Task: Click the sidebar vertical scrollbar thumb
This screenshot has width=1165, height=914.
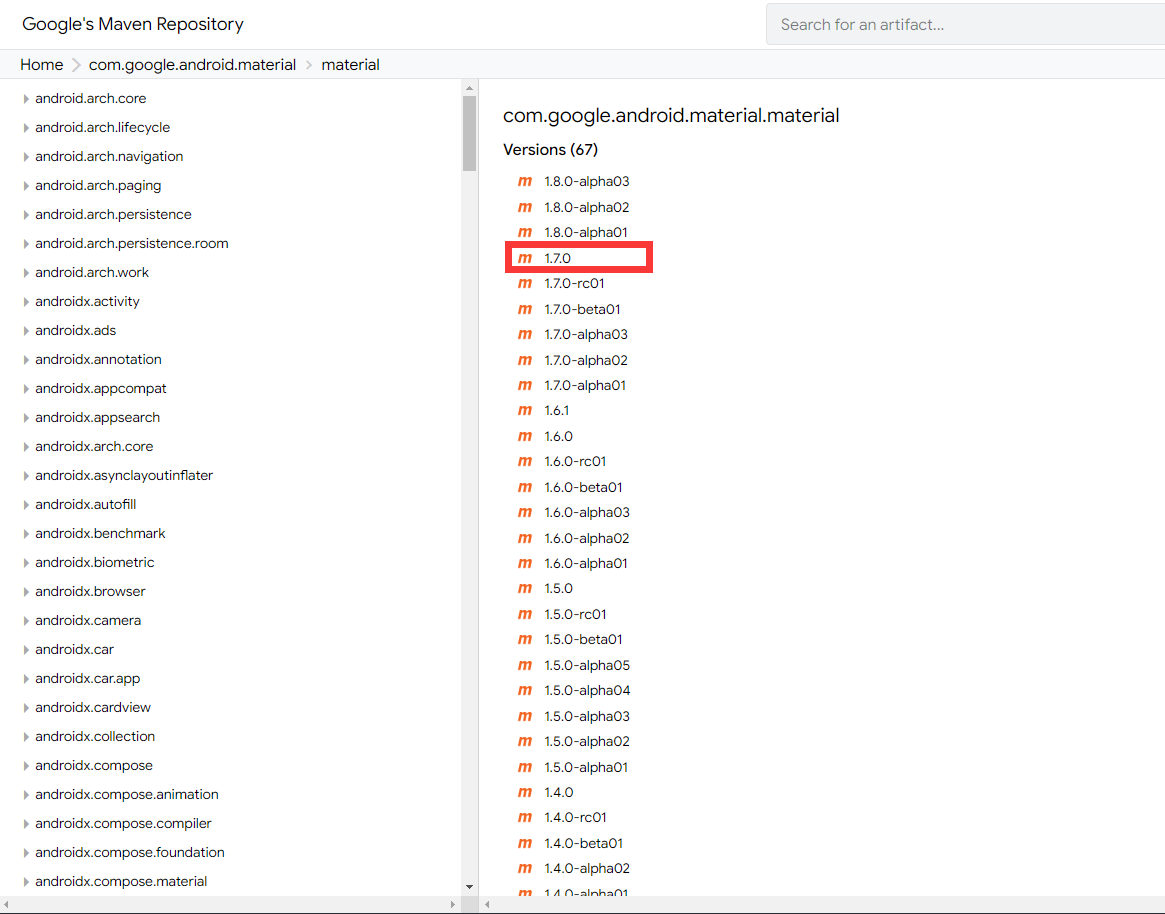Action: (469, 133)
